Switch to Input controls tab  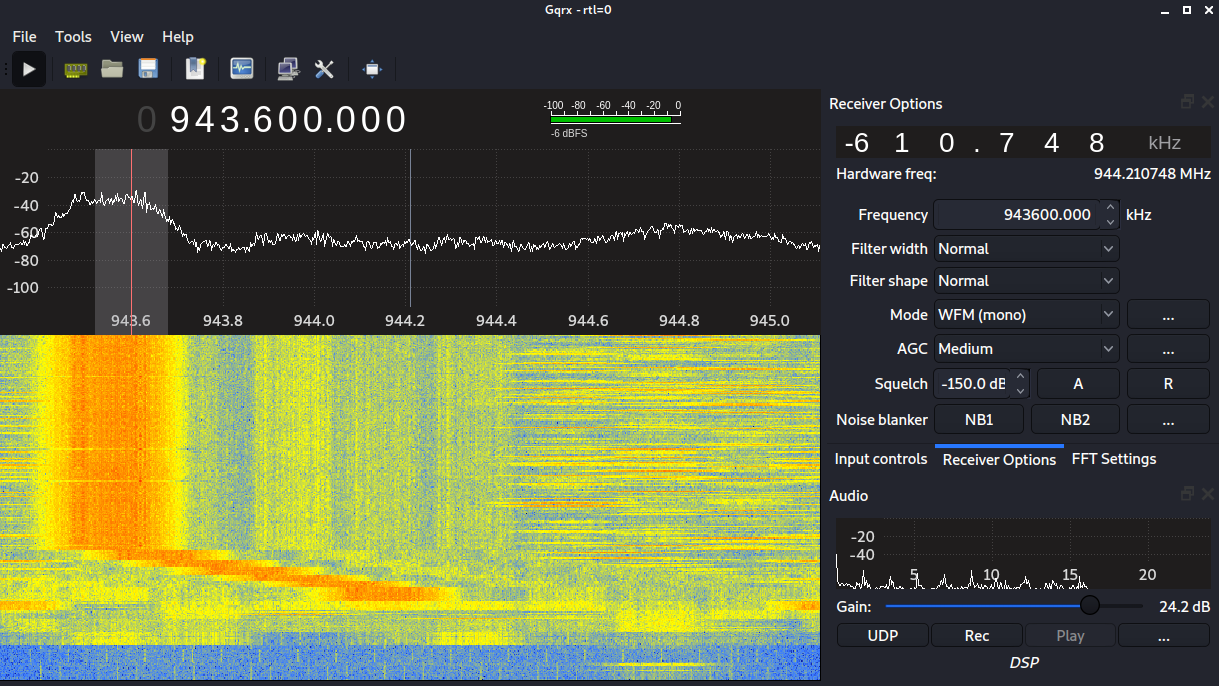tap(881, 459)
